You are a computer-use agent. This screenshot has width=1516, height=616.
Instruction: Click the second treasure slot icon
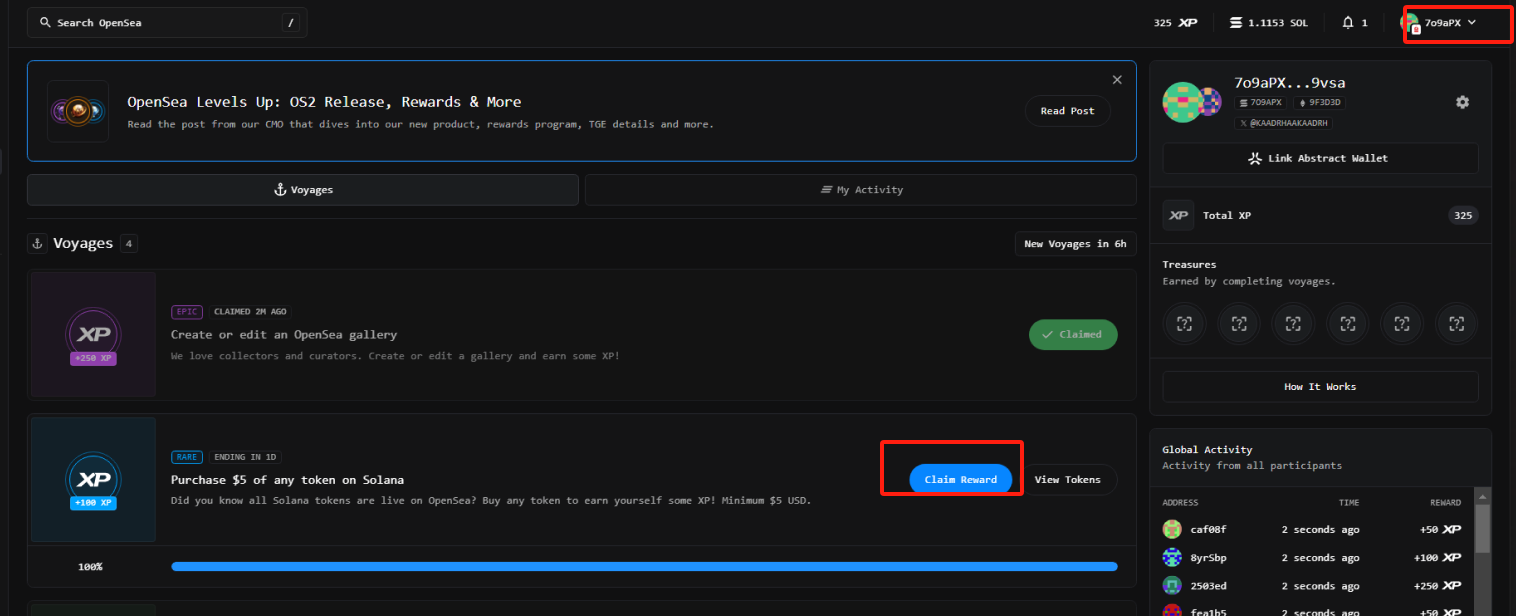[1239, 323]
